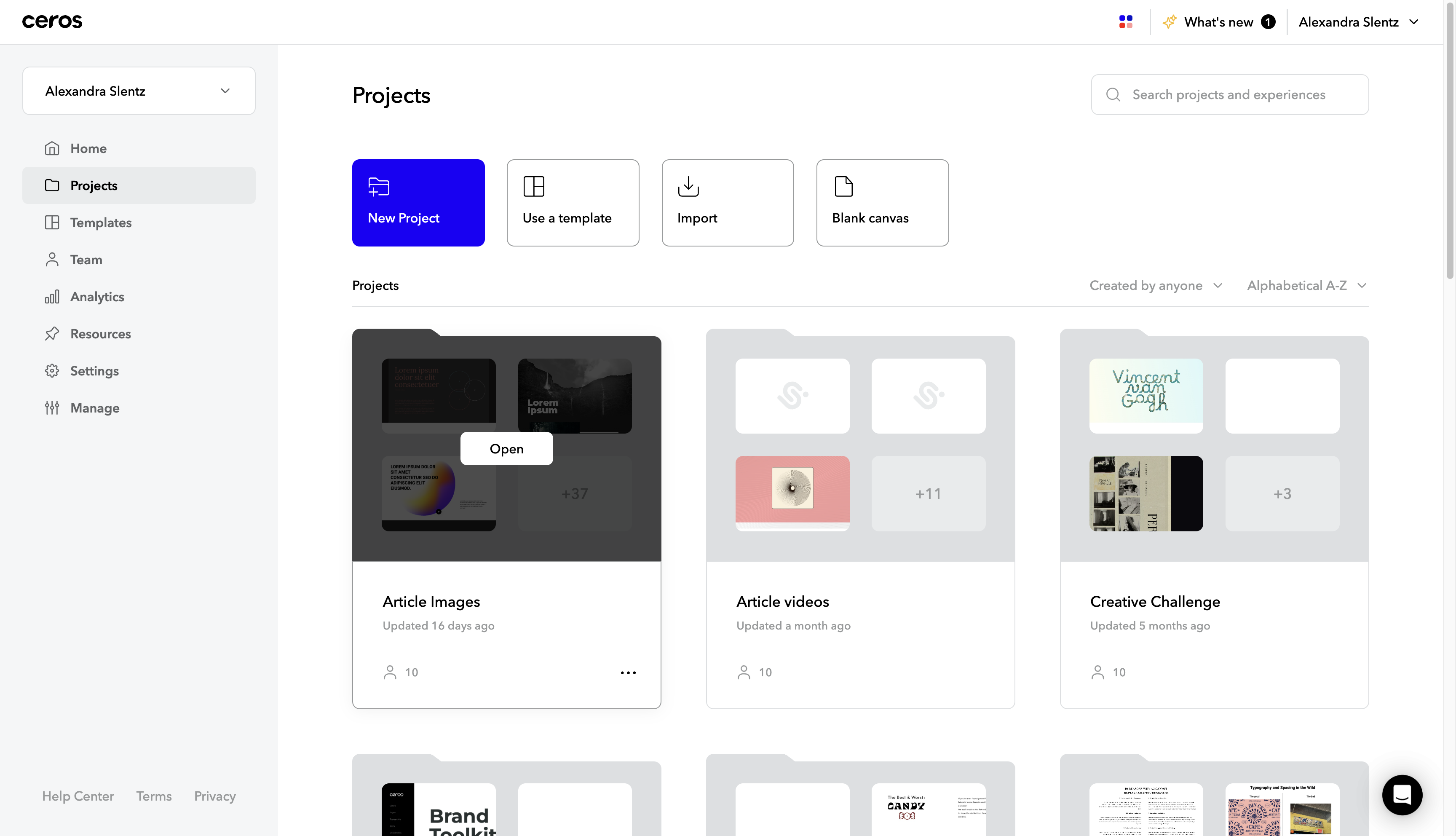Click the New Project button
This screenshot has width=1456, height=836.
point(418,203)
